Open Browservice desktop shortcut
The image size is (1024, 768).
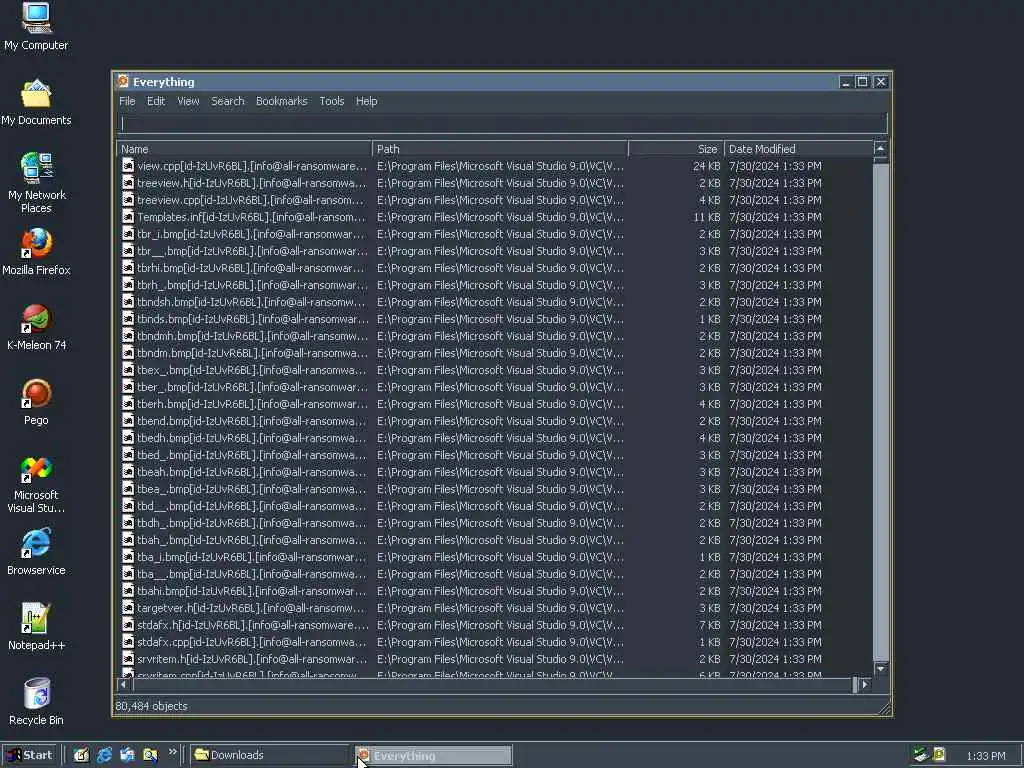point(36,552)
